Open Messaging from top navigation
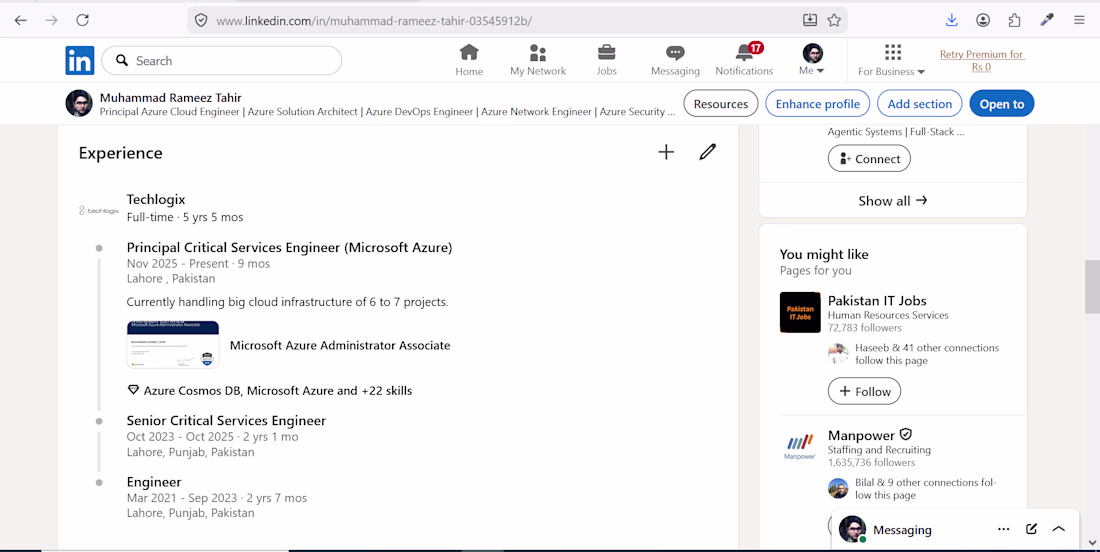This screenshot has height=552, width=1100. pos(675,60)
